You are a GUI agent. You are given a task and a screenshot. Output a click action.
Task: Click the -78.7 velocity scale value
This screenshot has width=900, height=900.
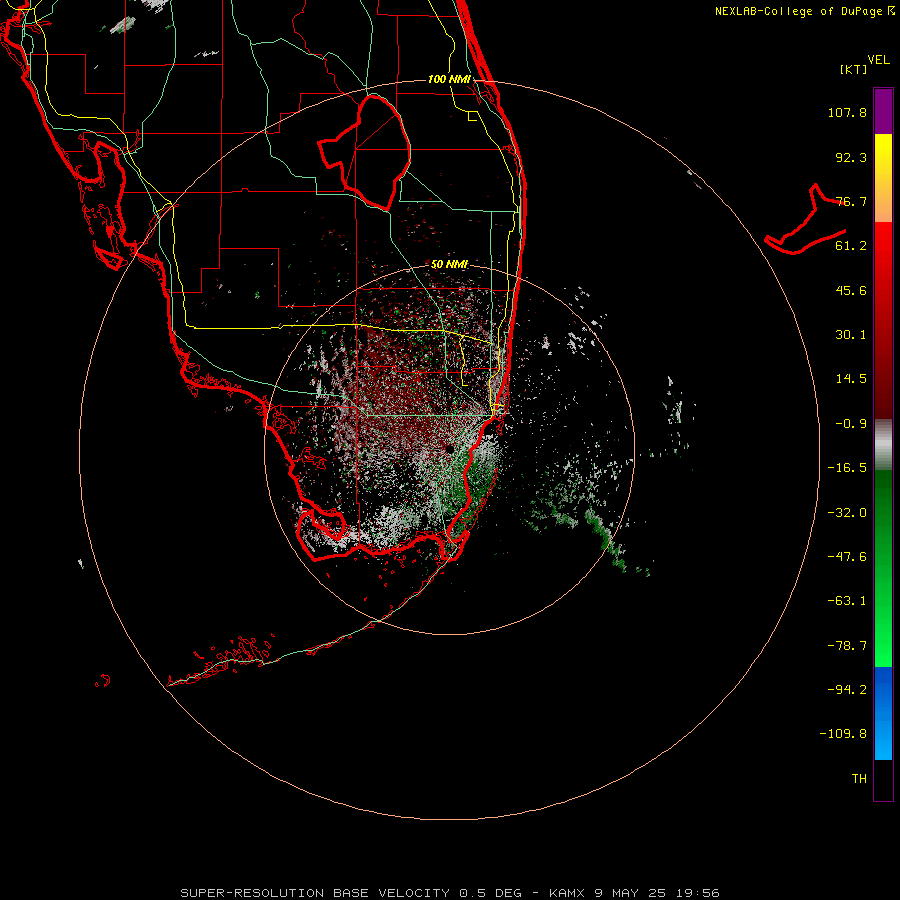(x=847, y=646)
